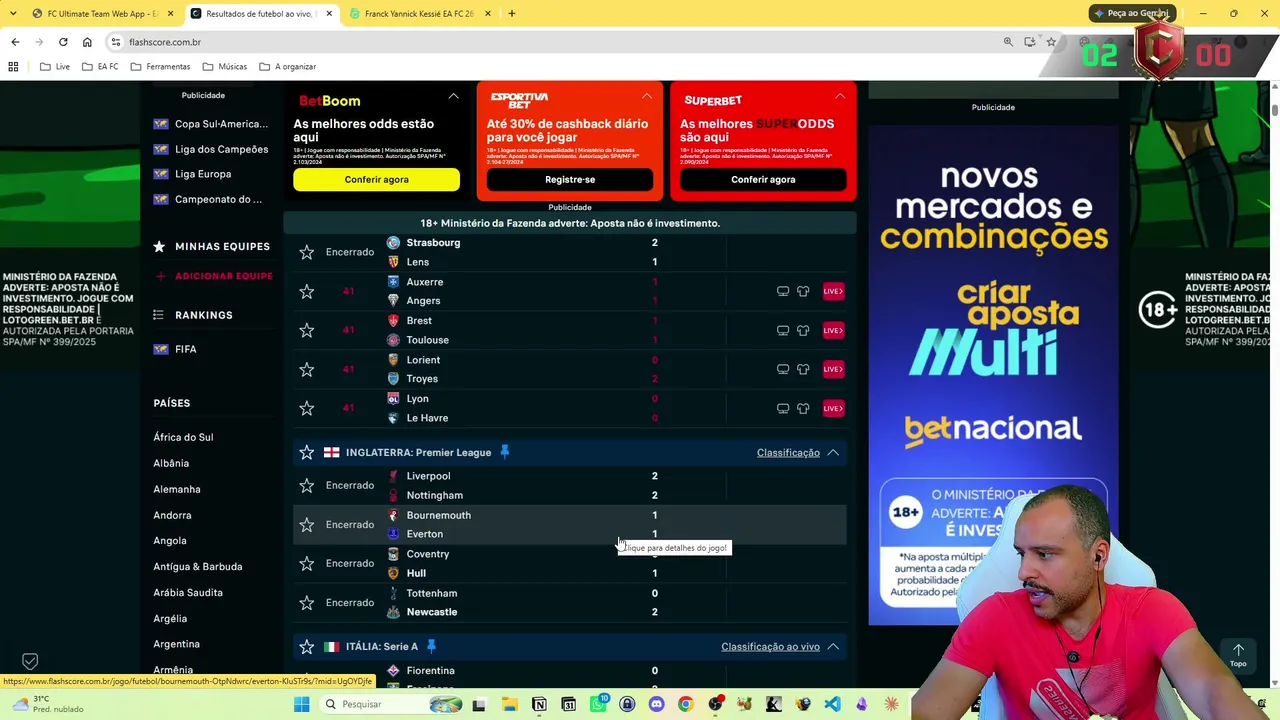Open Serie A 'Classificação ao vivo' link
Image resolution: width=1280 pixels, height=720 pixels.
click(770, 647)
